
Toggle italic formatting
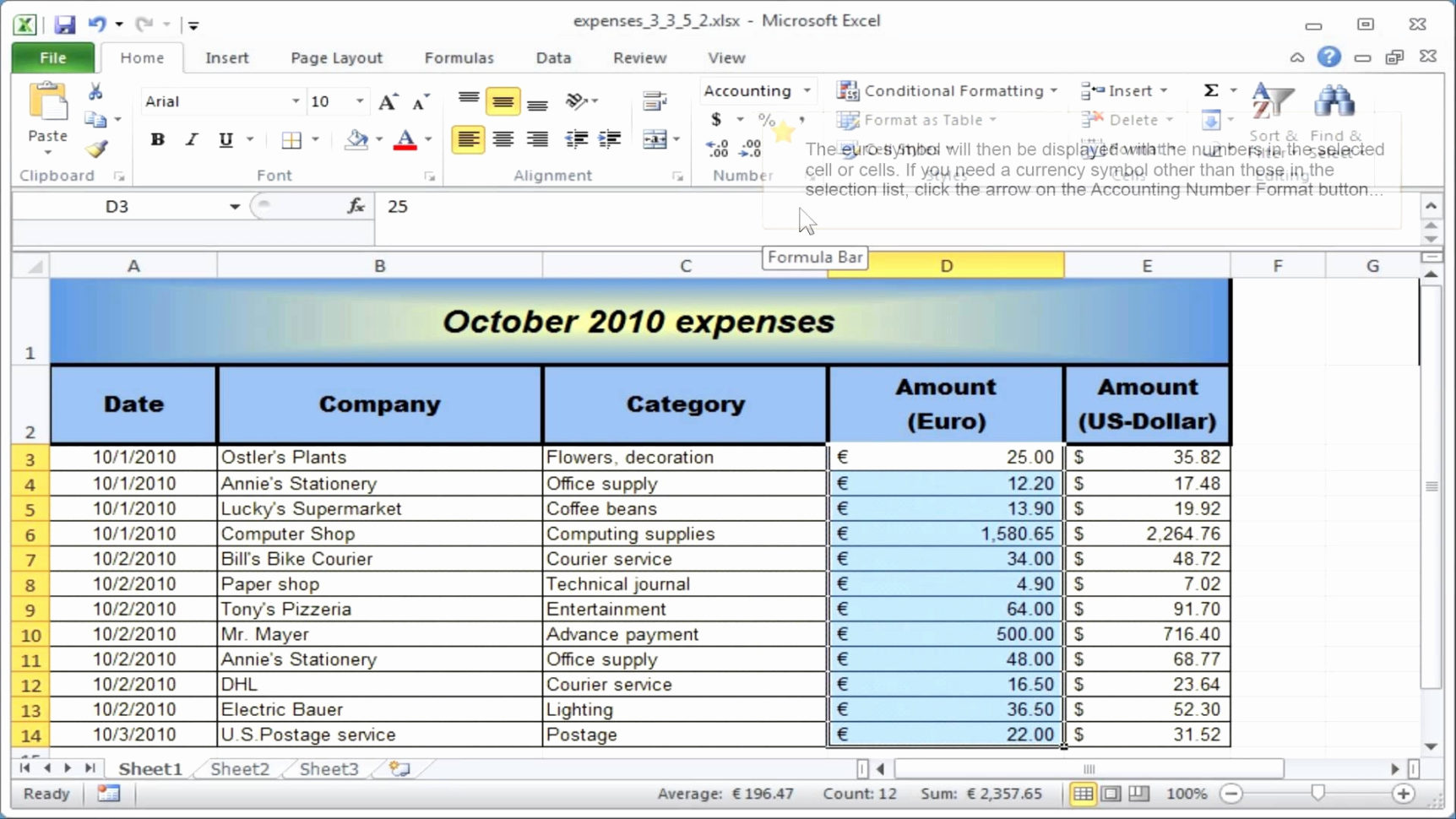pos(191,140)
